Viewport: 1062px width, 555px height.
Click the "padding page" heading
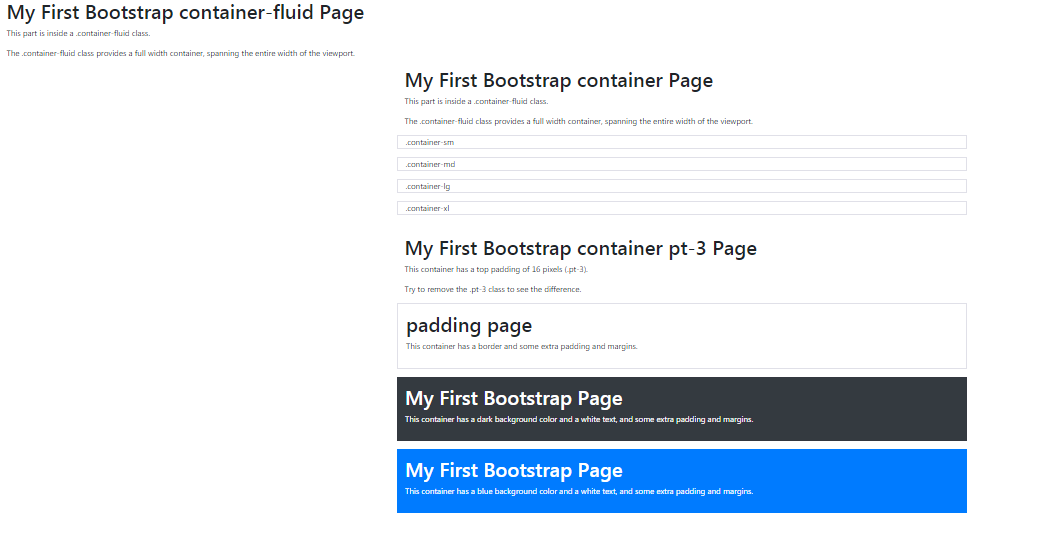pos(469,326)
